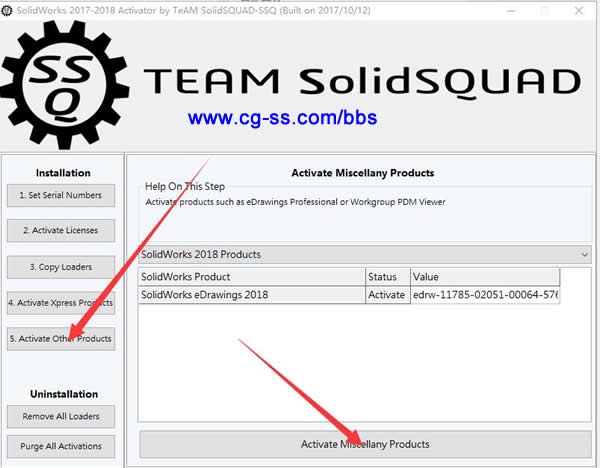This screenshot has width=600, height=468.
Task: Click the SolidWorks Product column header
Action: 250,276
